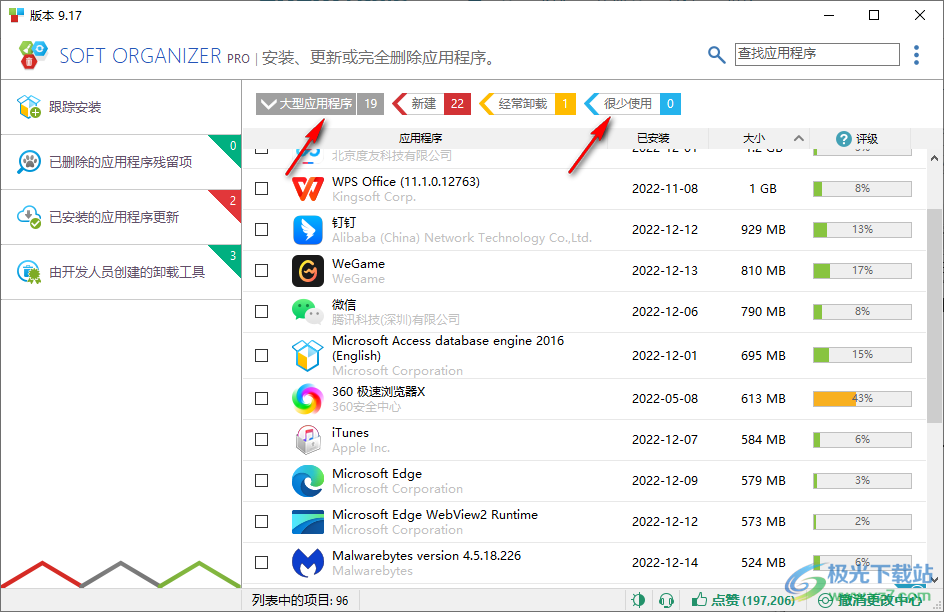944x612 pixels.
Task: Click the WeGame app icon
Action: tap(308, 270)
